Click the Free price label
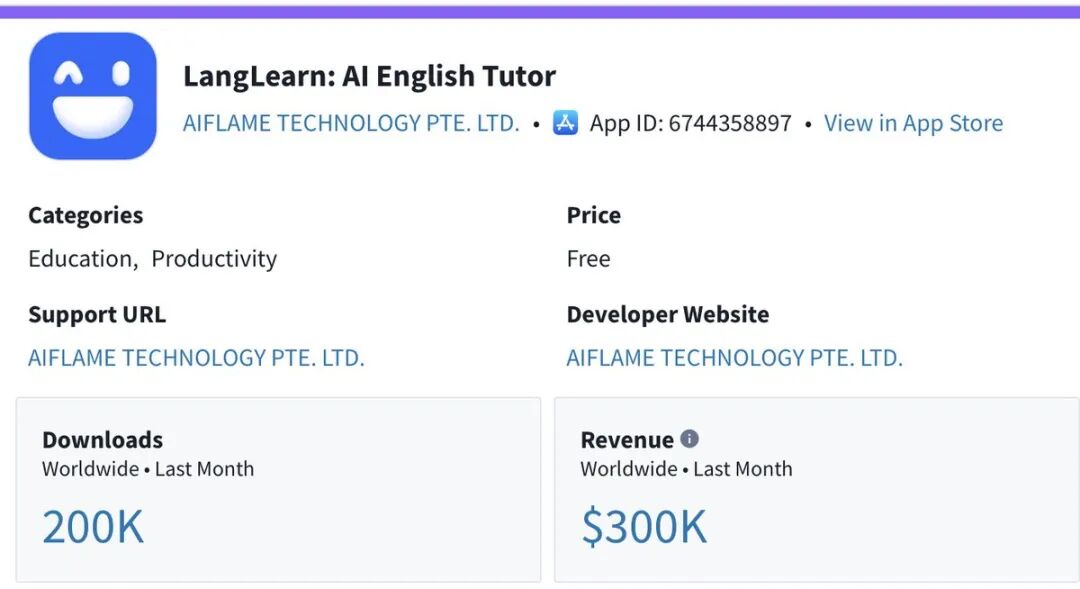Viewport: 1080px width, 589px height. coord(588,258)
